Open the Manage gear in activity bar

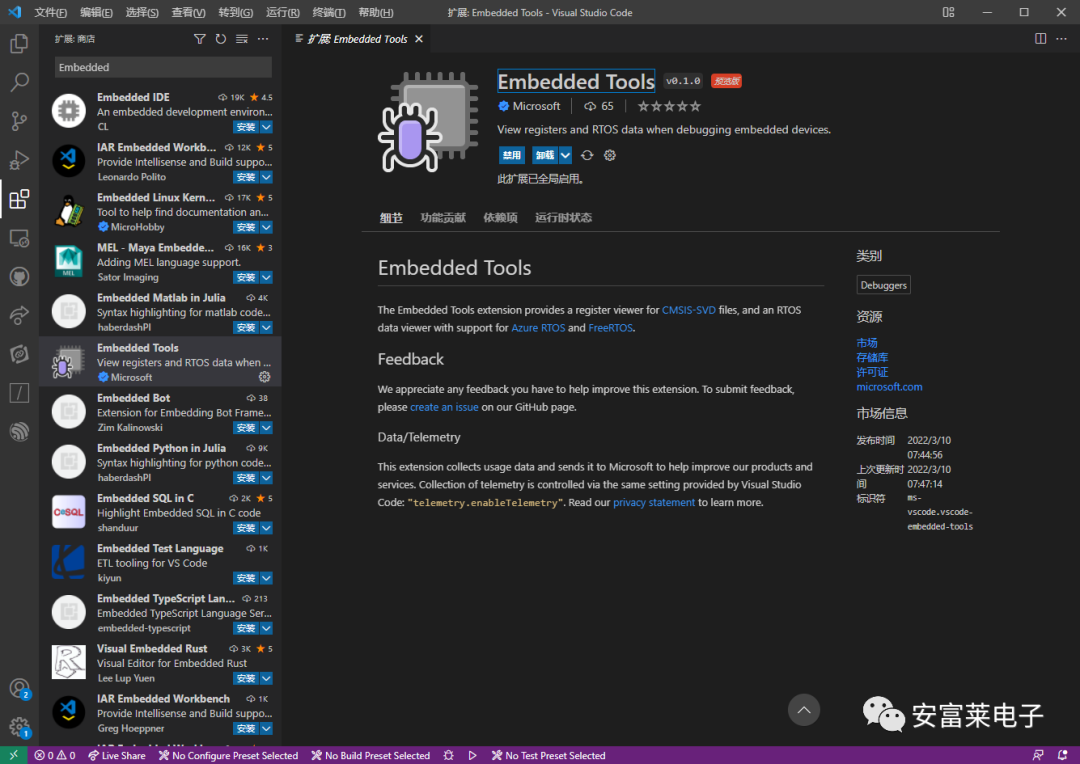click(x=19, y=727)
